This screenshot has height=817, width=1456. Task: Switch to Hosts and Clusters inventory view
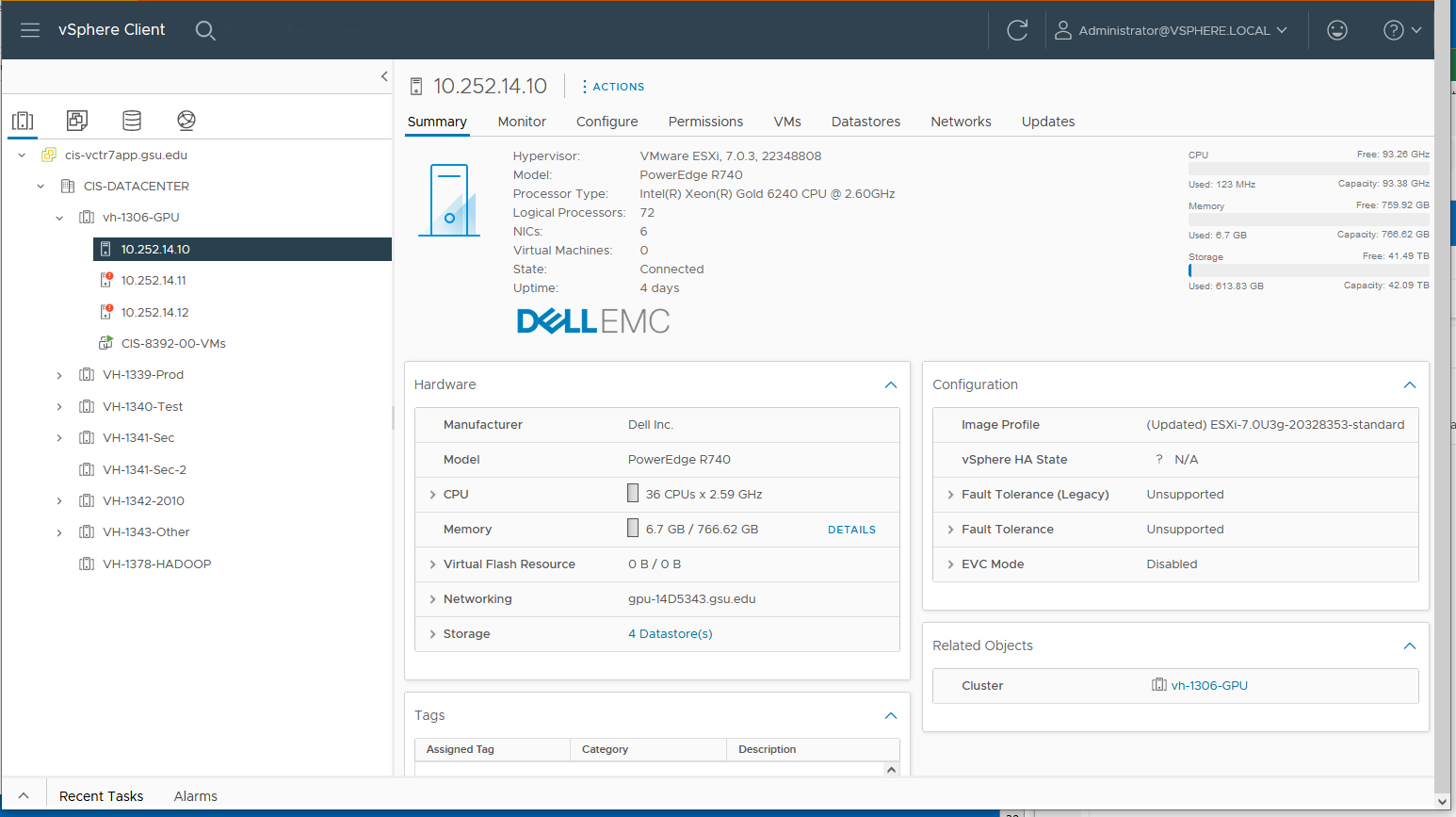[x=23, y=121]
